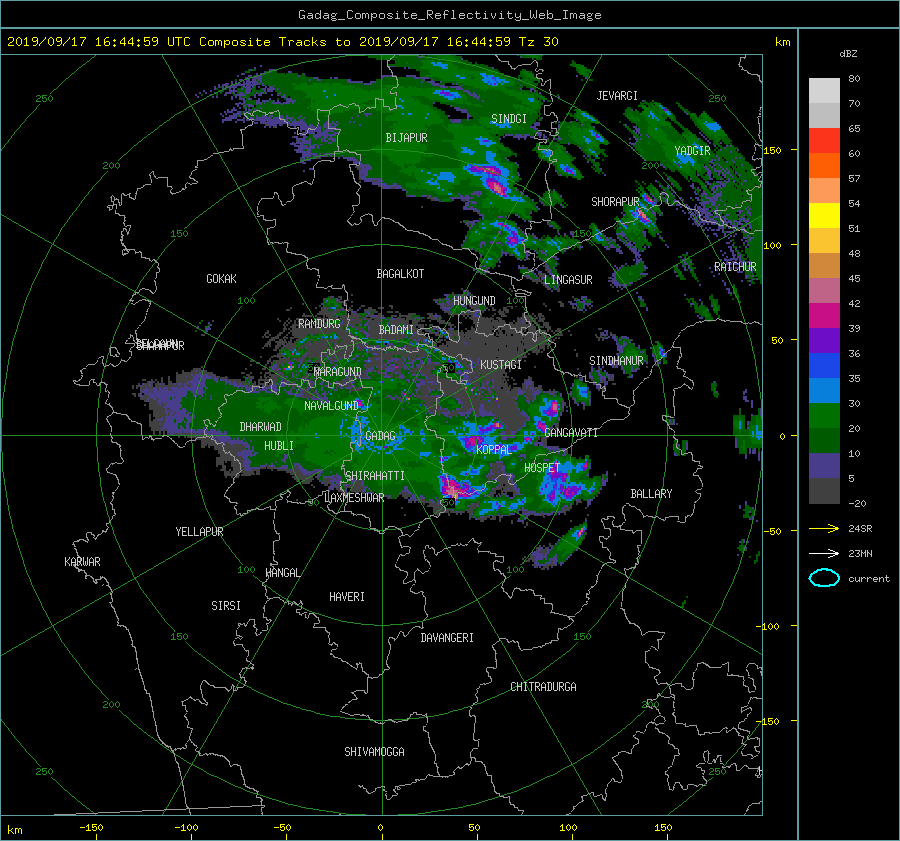The width and height of the screenshot is (900, 841).
Task: Click the SHIRAHATTI city label
Action: (375, 476)
